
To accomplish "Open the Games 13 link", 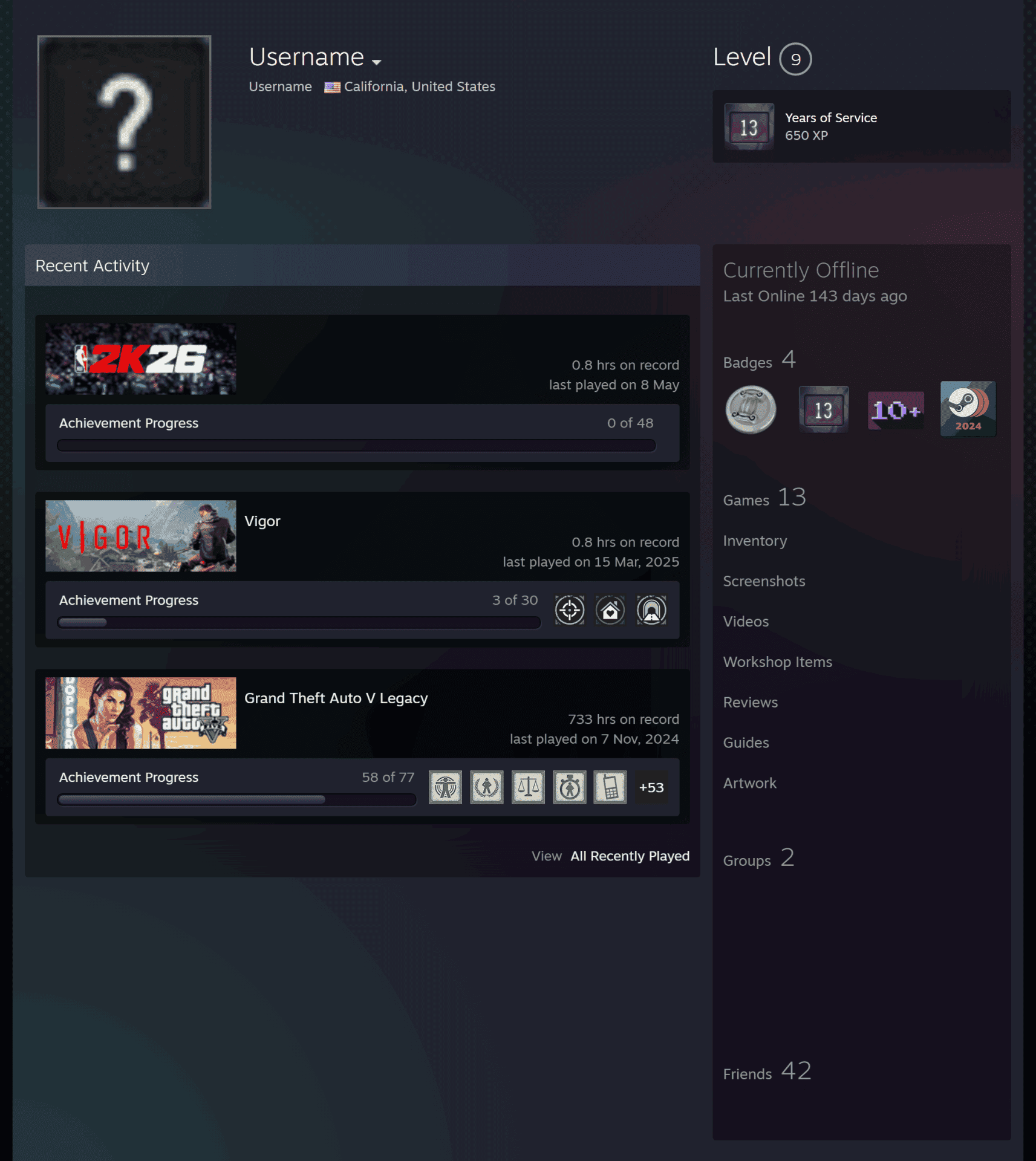I will [x=764, y=498].
